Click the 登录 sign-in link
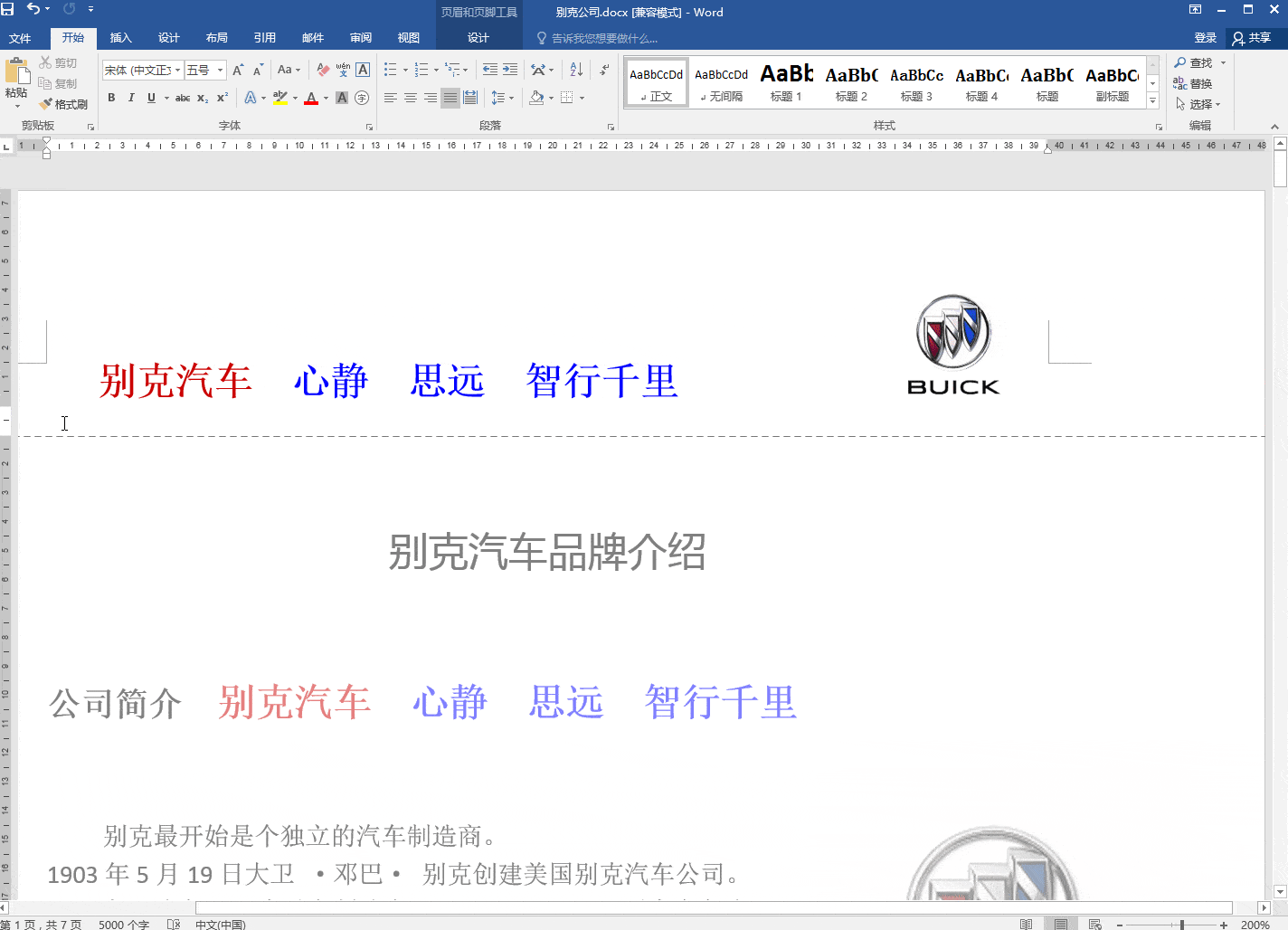 1205,38
